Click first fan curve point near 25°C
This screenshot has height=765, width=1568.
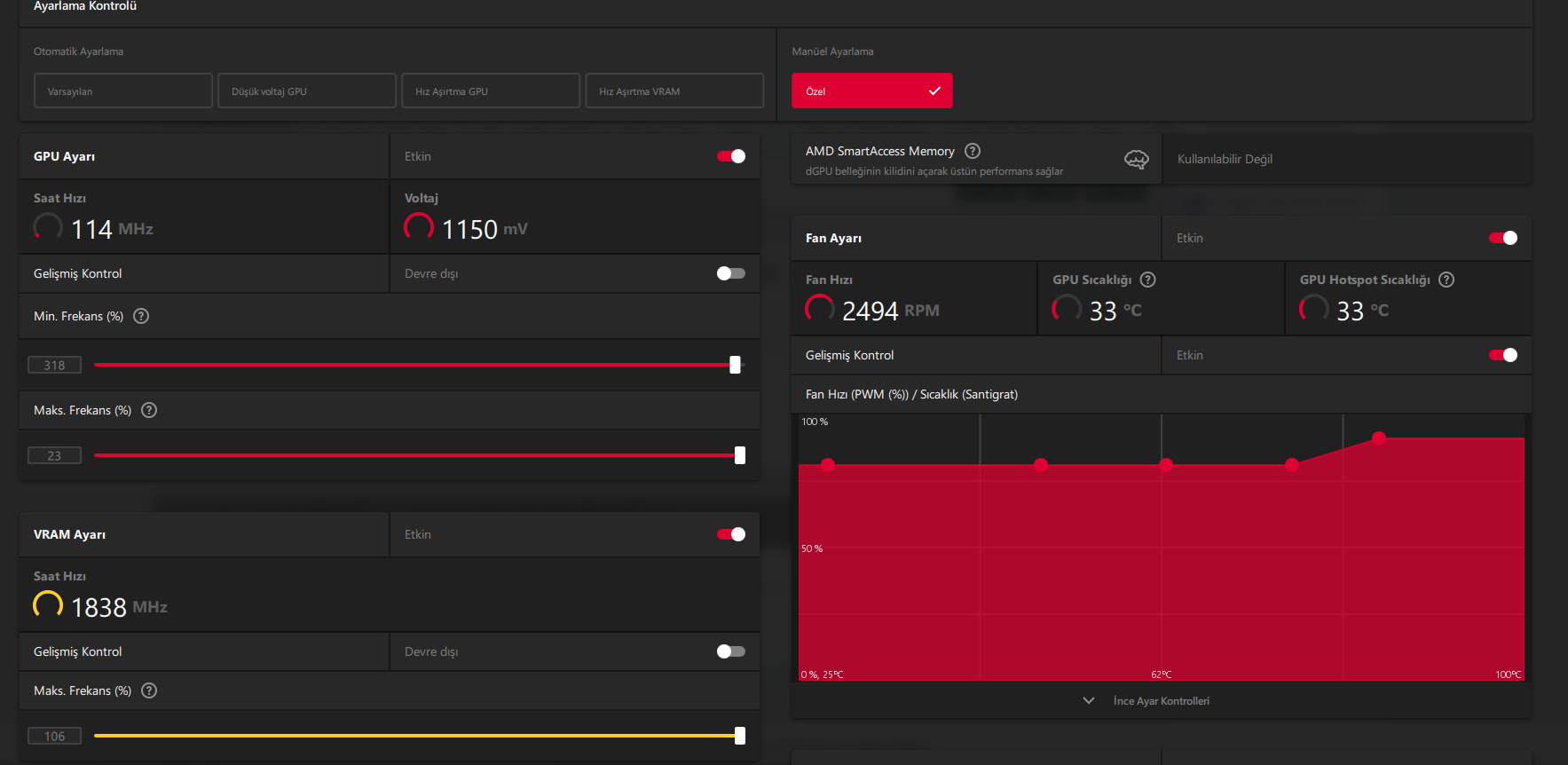(x=828, y=464)
